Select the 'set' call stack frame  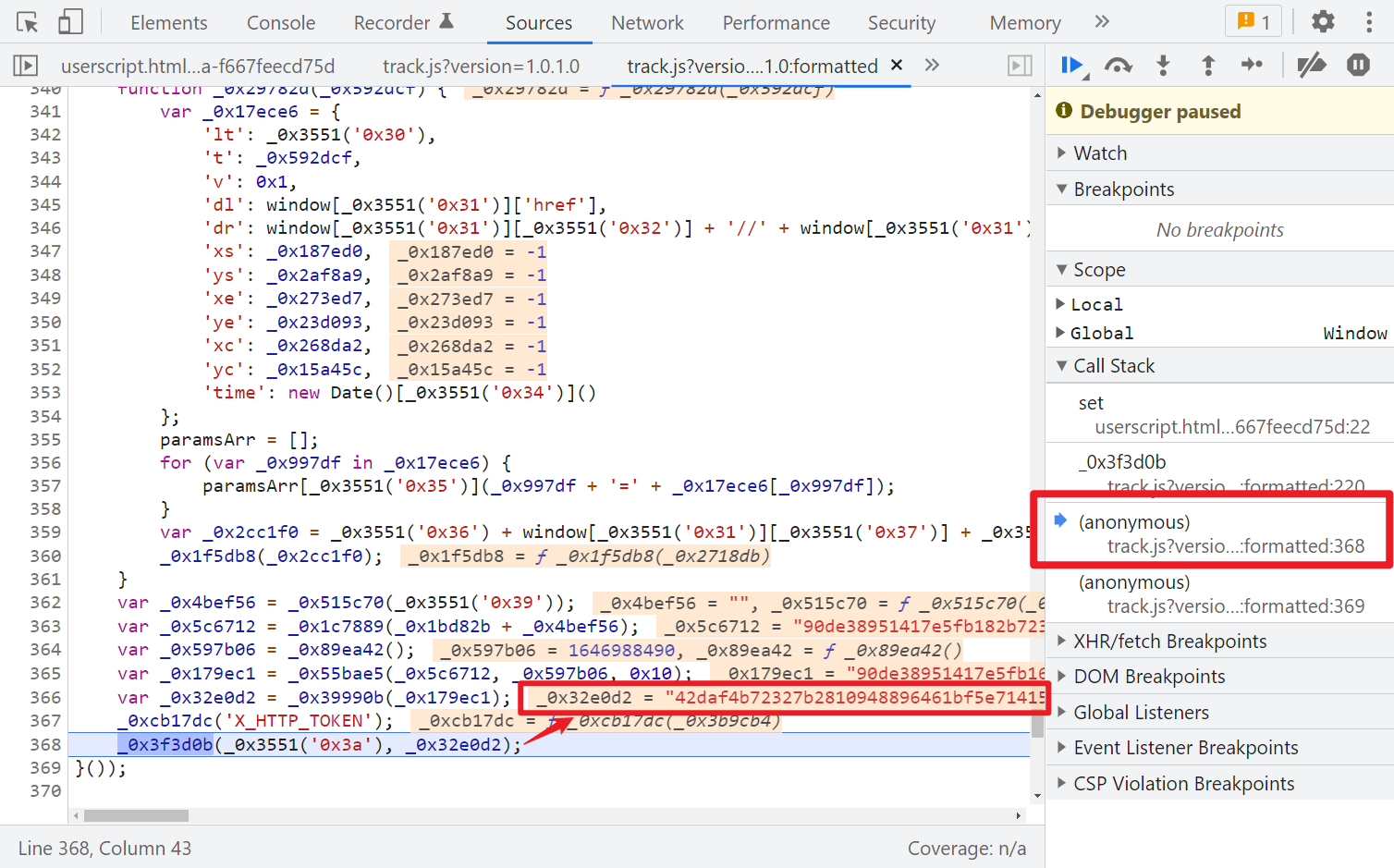click(1219, 414)
